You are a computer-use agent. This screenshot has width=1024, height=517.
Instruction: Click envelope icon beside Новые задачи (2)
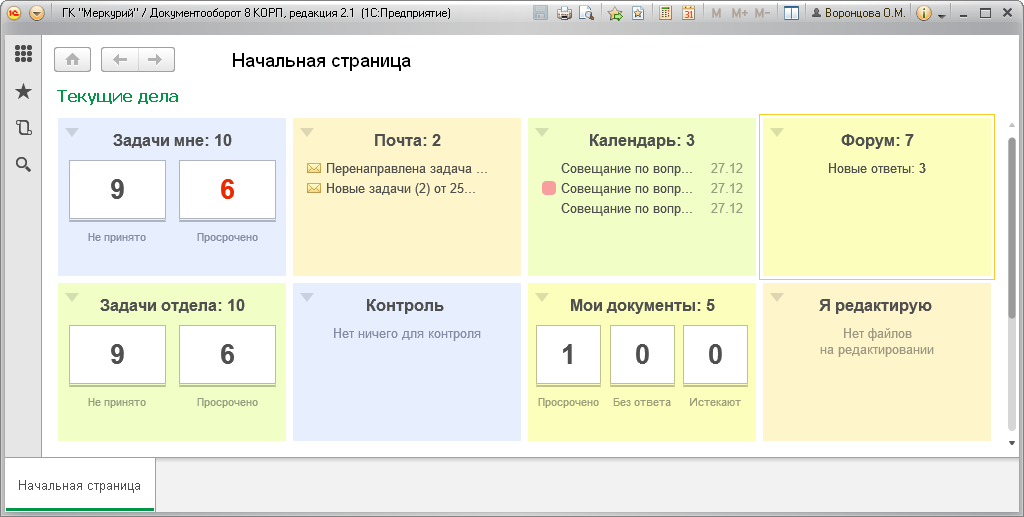pyautogui.click(x=313, y=189)
